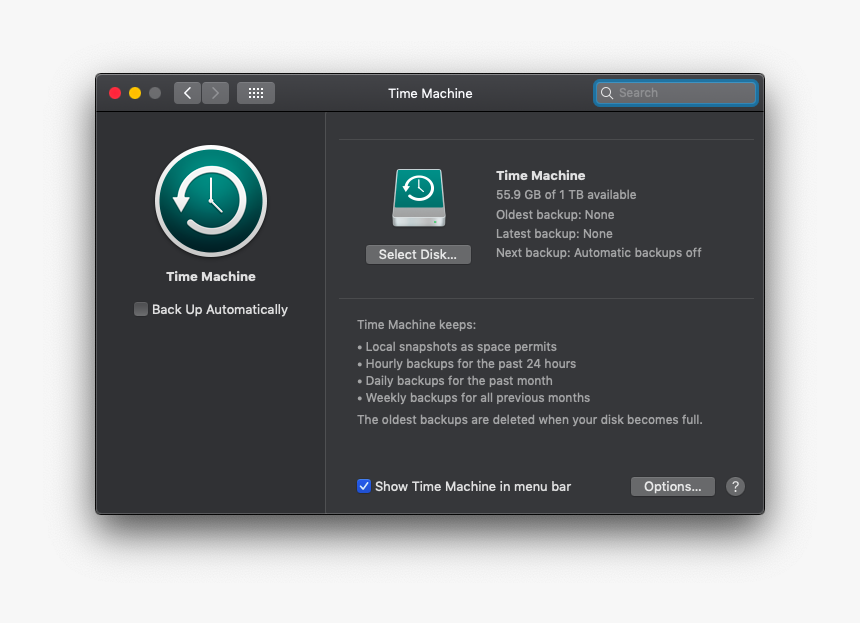Viewport: 860px width, 623px height.
Task: Uncheck Show Time Machine in menu bar
Action: point(364,486)
